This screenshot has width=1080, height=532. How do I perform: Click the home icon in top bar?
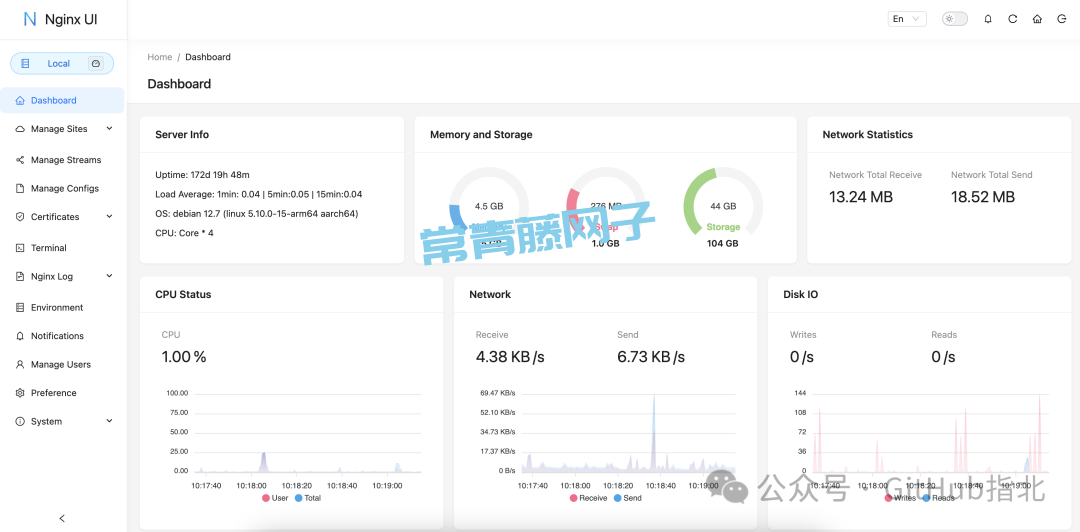[x=1037, y=19]
